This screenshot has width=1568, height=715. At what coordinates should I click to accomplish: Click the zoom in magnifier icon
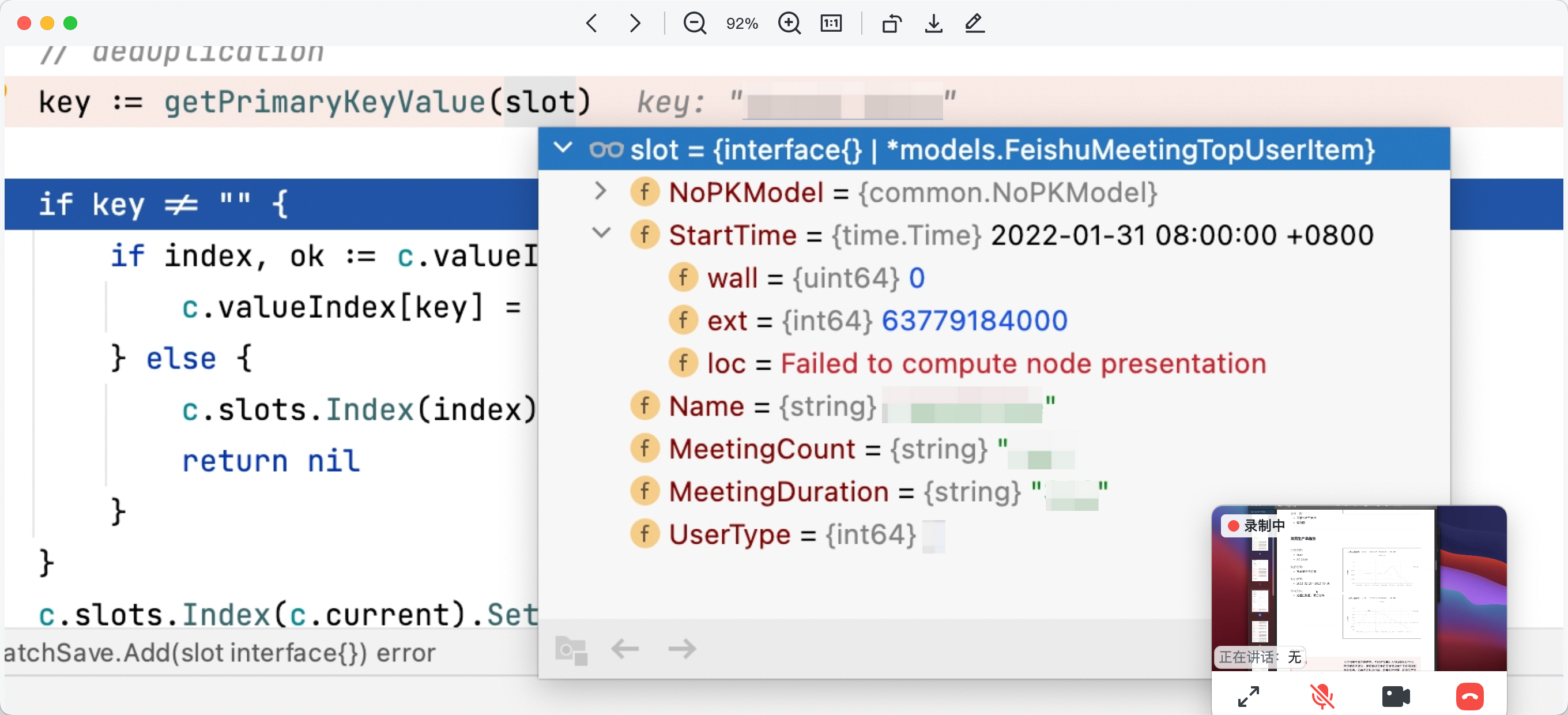pyautogui.click(x=789, y=23)
